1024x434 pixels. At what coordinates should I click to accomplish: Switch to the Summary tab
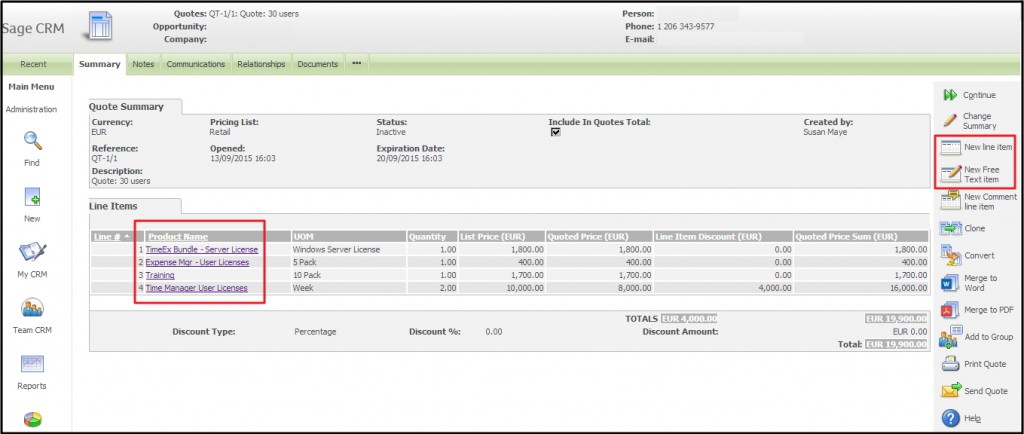[x=99, y=64]
